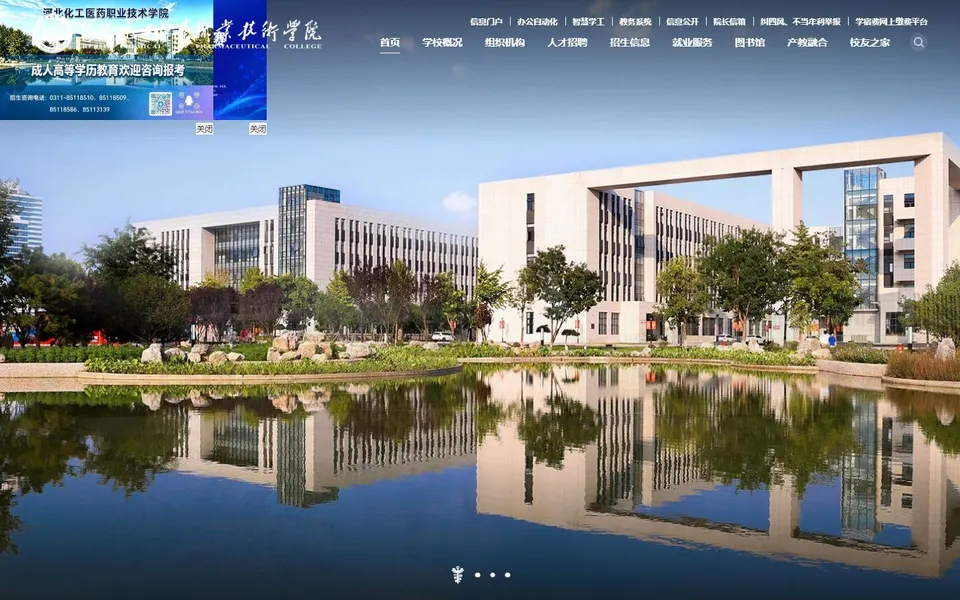Visit the 信息公开 link
Screen dimensions: 960x600
tap(682, 21)
